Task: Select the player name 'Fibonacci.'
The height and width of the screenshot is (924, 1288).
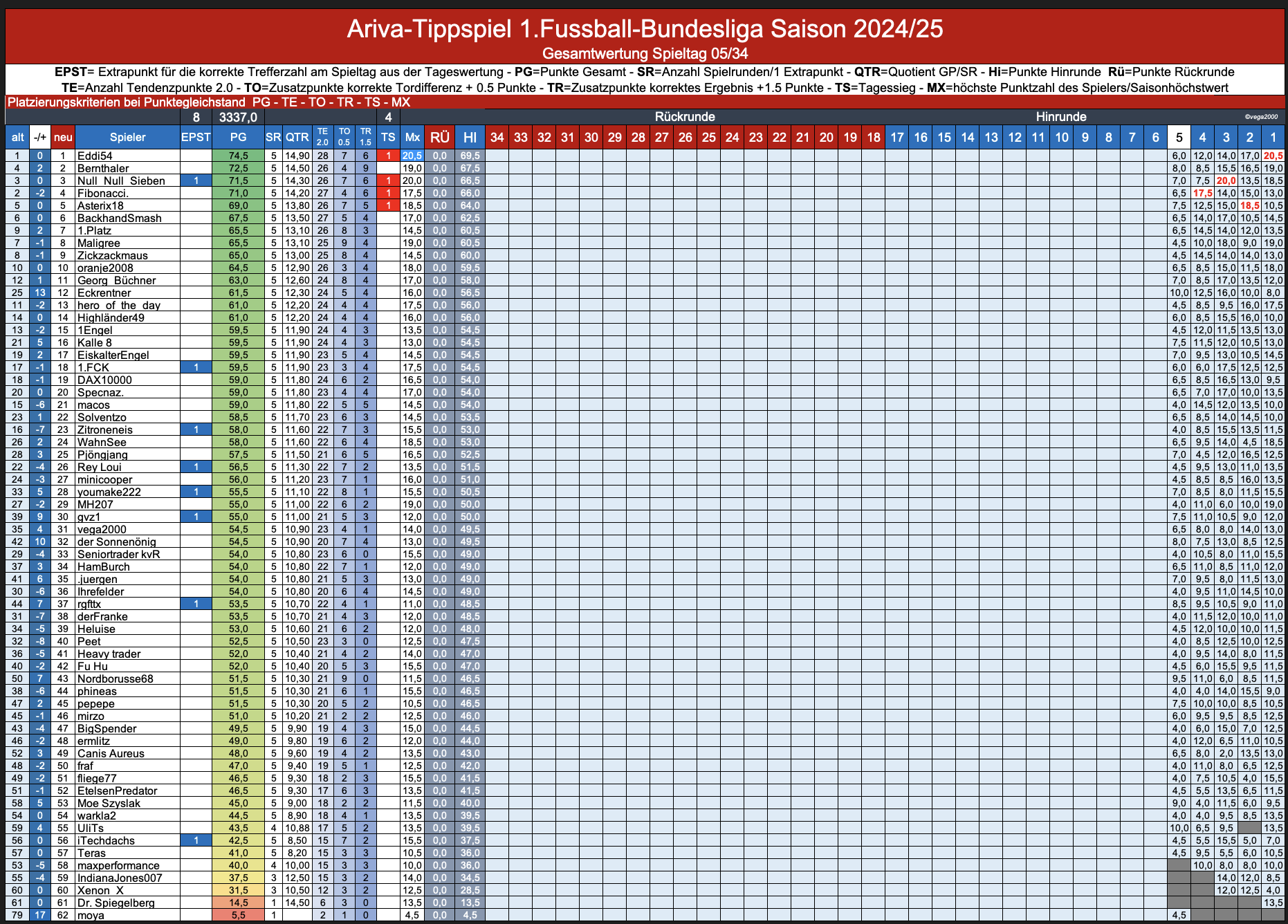Action: (x=103, y=193)
